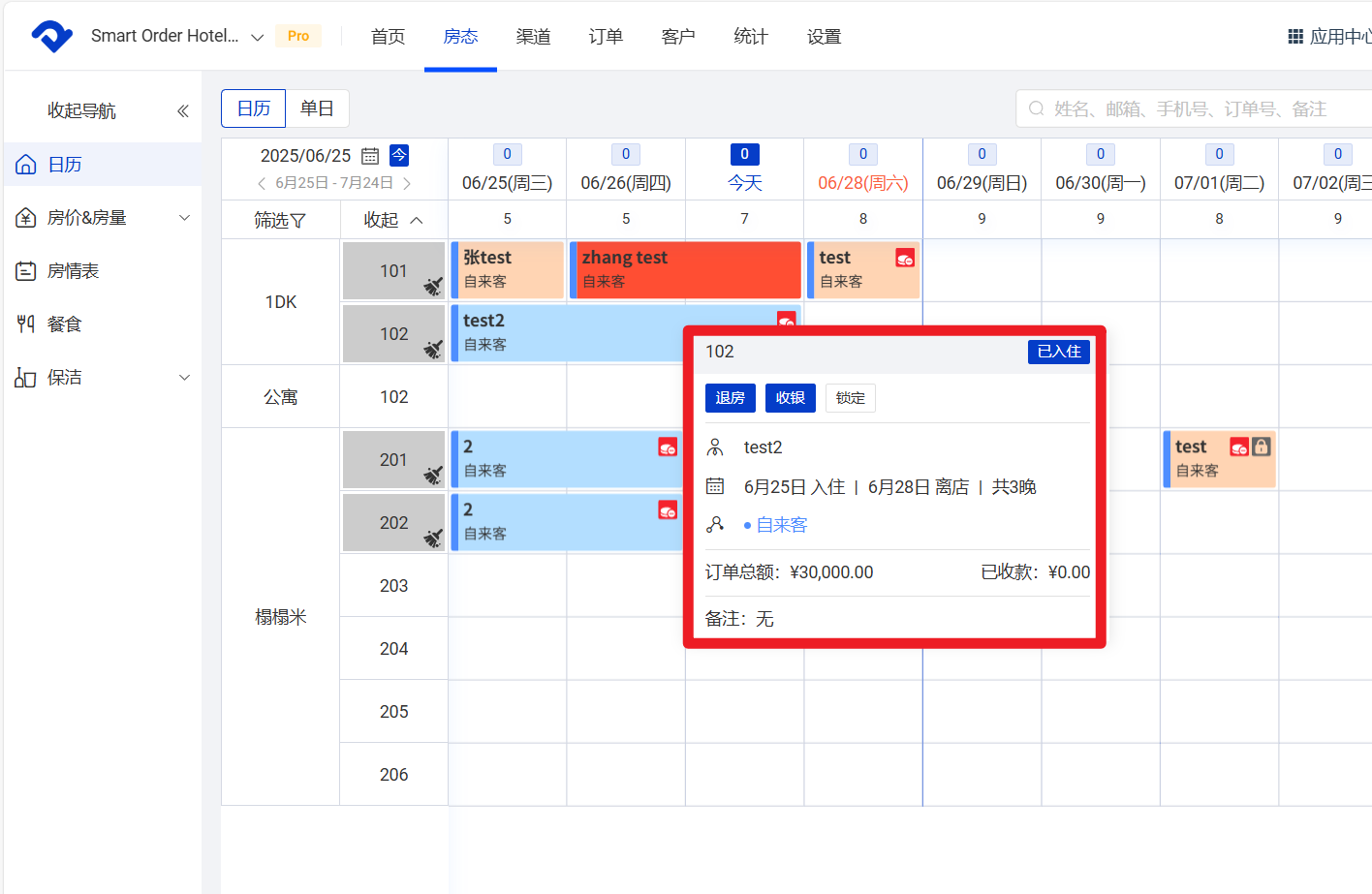This screenshot has height=894, width=1372.
Task: Click the calendar date picker icon
Action: pos(370,156)
